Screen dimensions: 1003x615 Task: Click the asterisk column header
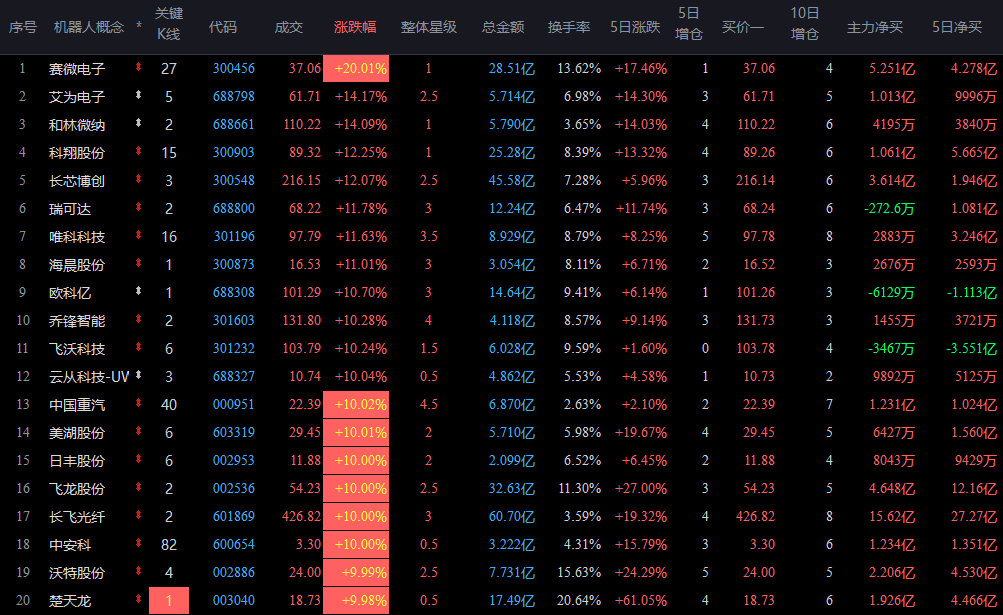(x=139, y=27)
